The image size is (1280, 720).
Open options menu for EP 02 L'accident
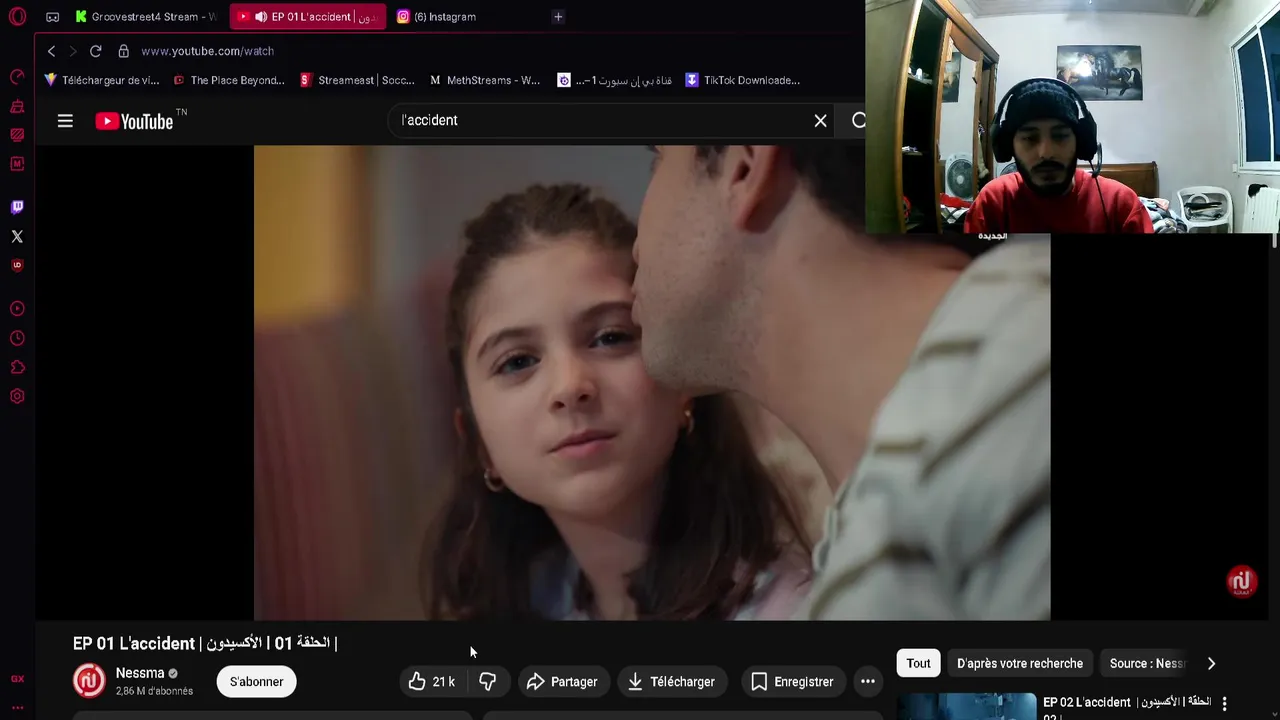coord(1224,704)
